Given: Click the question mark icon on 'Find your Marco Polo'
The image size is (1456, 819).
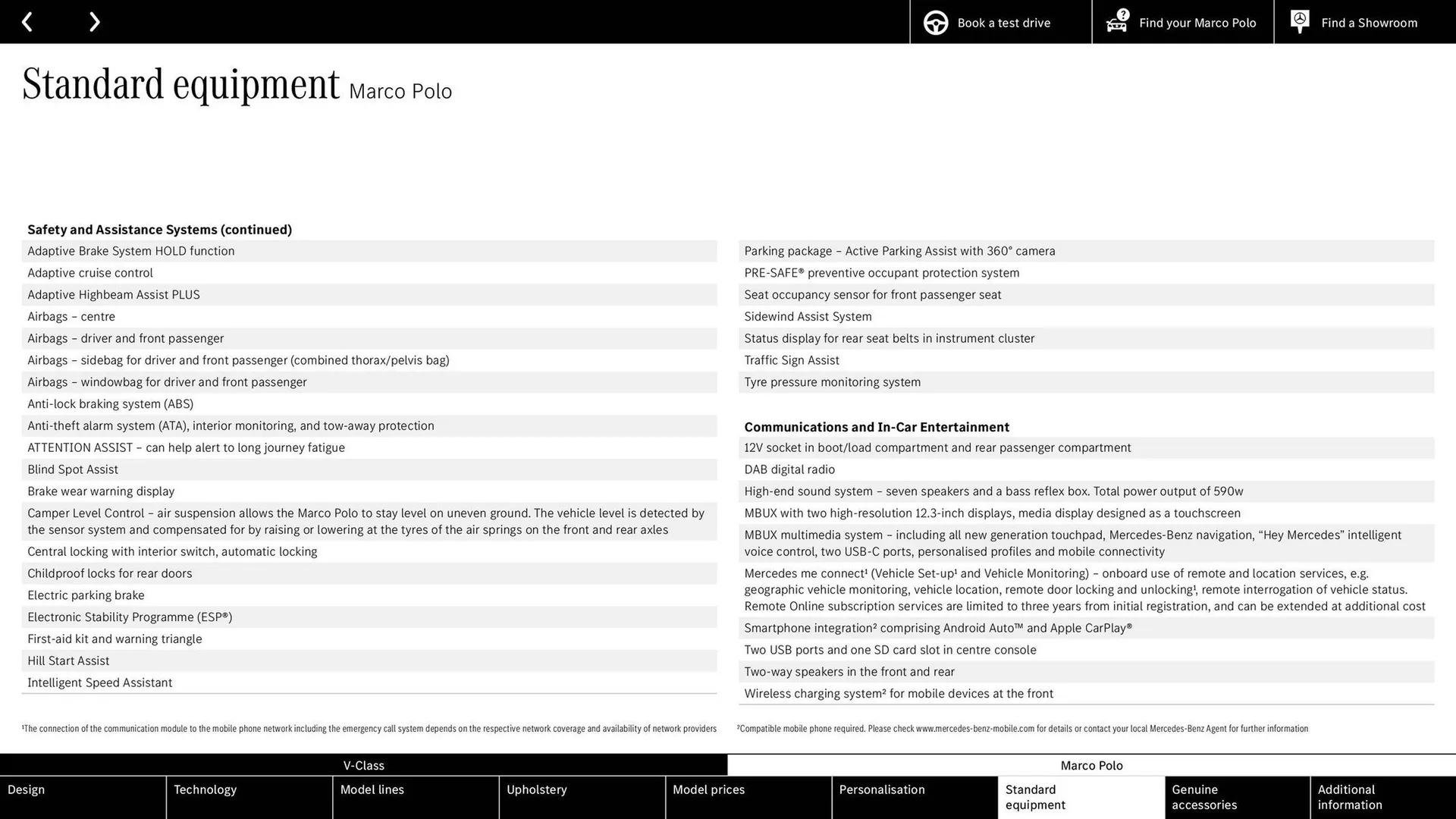Looking at the screenshot, I should [1122, 15].
